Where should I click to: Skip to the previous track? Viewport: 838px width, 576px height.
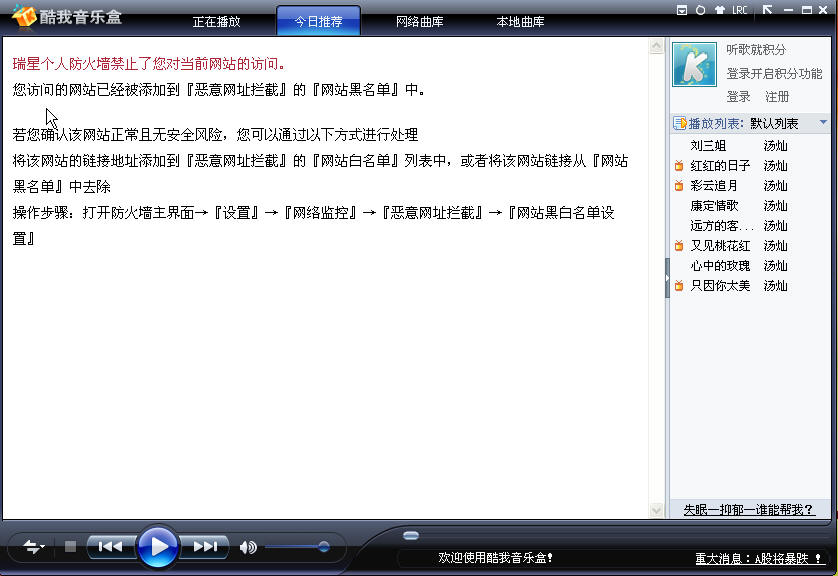[111, 547]
